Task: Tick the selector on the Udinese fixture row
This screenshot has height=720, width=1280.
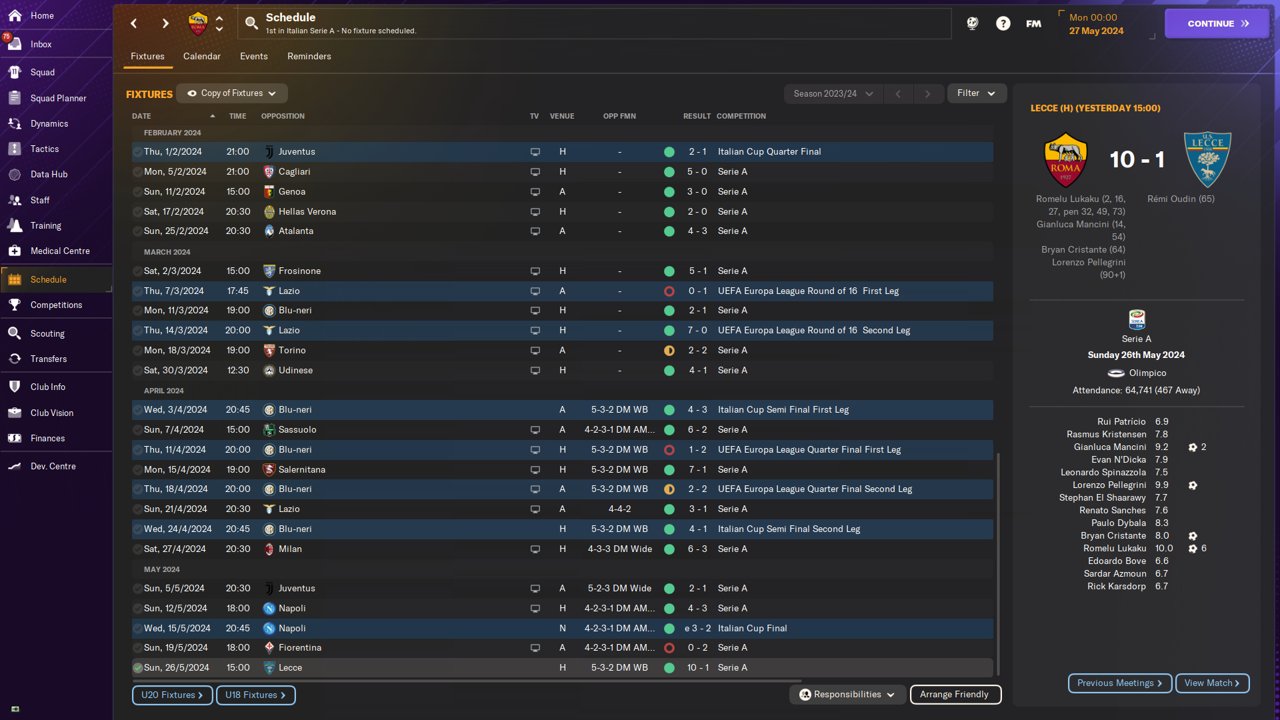Action: click(138, 370)
